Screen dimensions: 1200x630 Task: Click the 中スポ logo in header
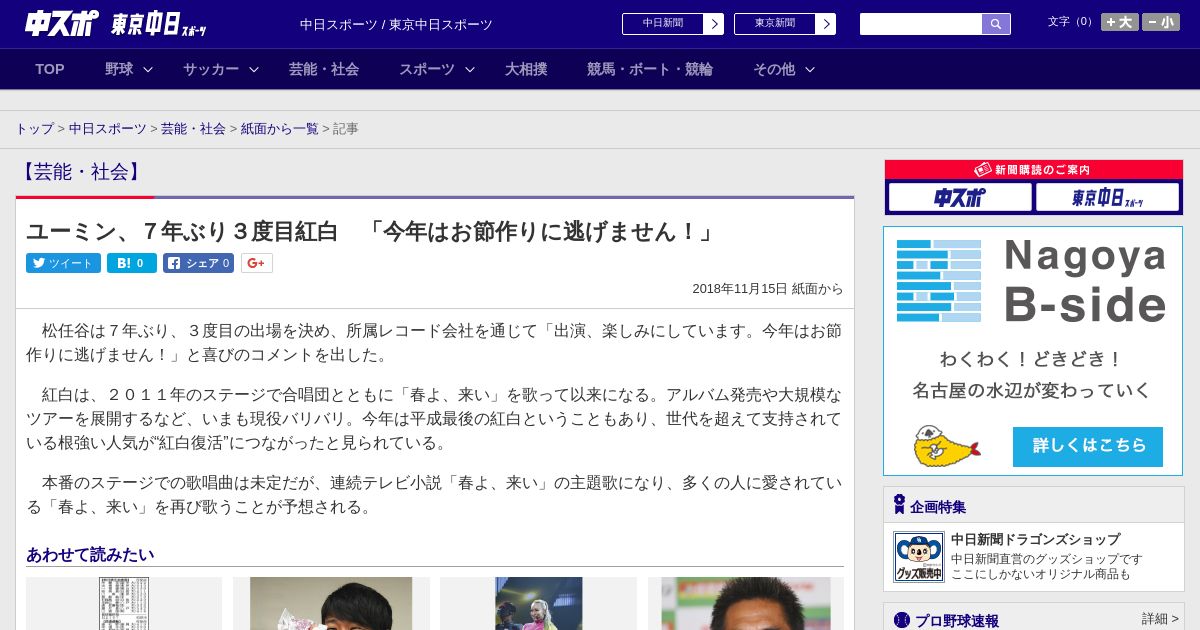pos(62,23)
